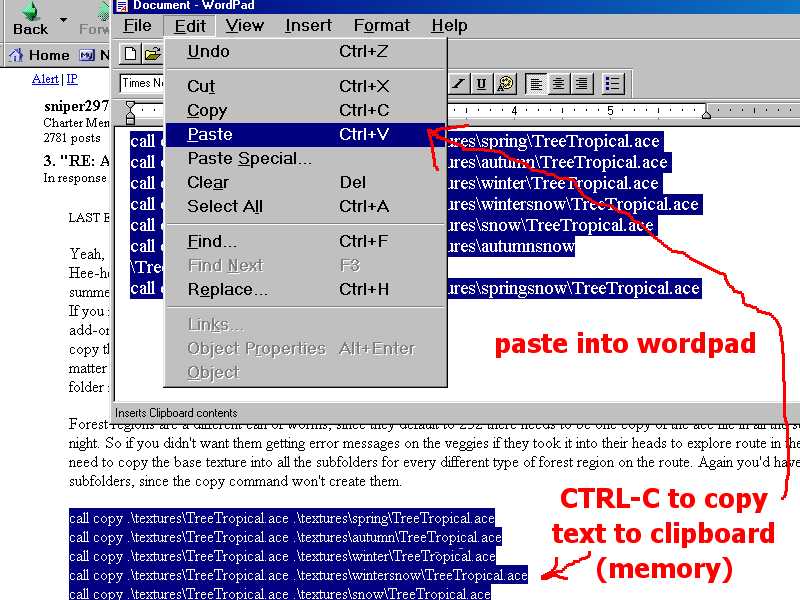
Task: Open the Insert menu
Action: pos(308,26)
